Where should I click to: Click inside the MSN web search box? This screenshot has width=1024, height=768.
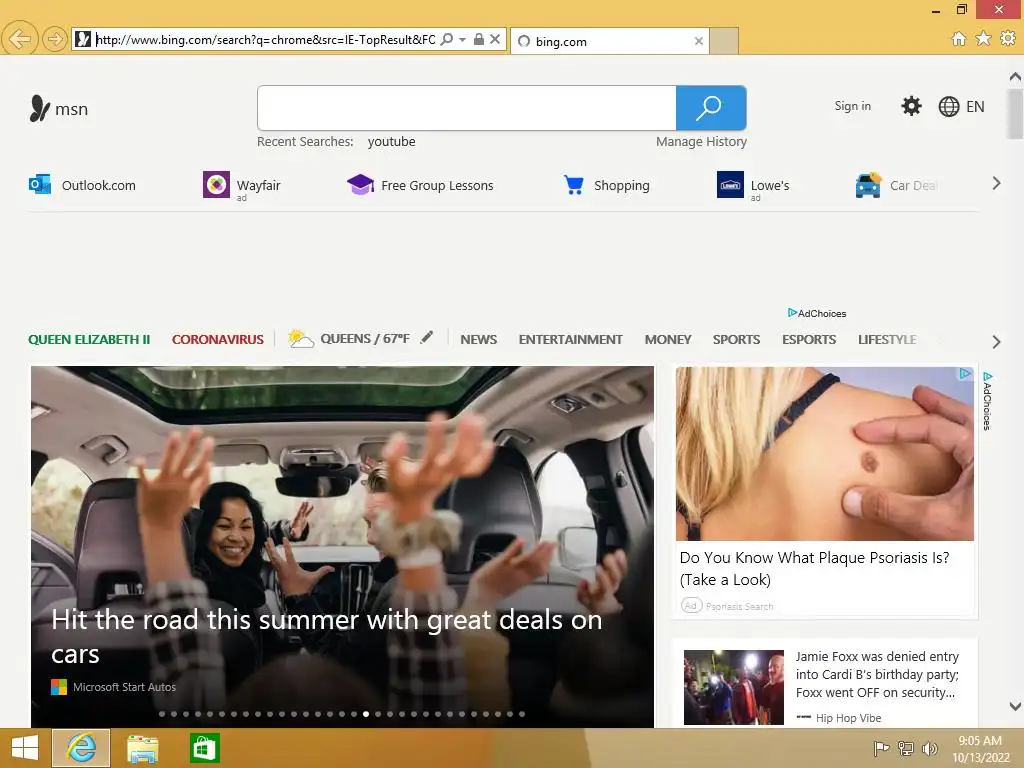tap(467, 108)
